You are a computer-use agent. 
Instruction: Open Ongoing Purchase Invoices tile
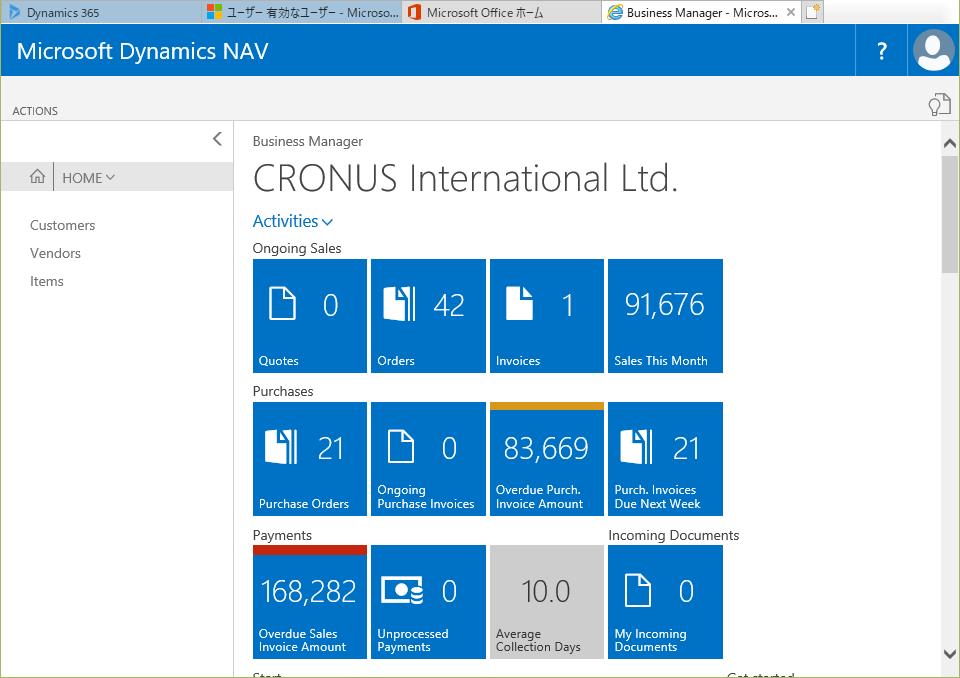click(x=428, y=459)
